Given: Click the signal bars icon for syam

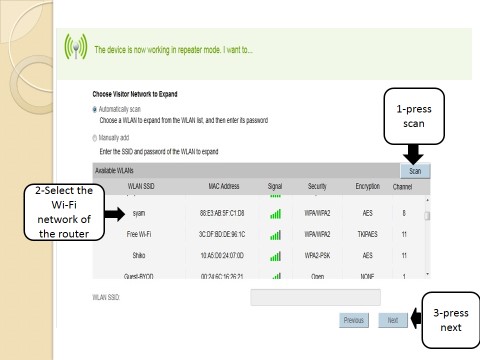Looking at the screenshot, I should 275,214.
